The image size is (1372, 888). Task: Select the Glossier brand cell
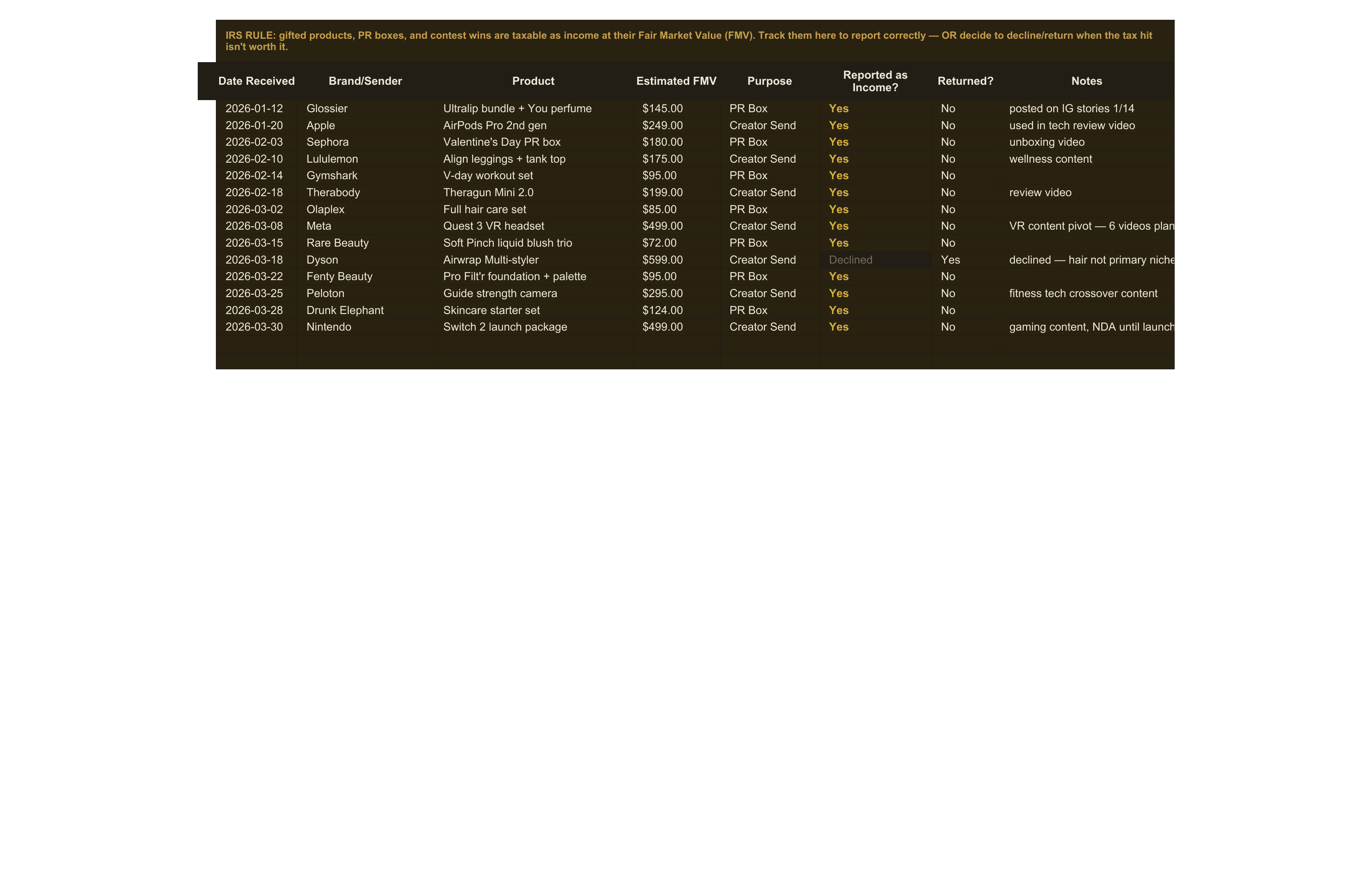point(365,109)
